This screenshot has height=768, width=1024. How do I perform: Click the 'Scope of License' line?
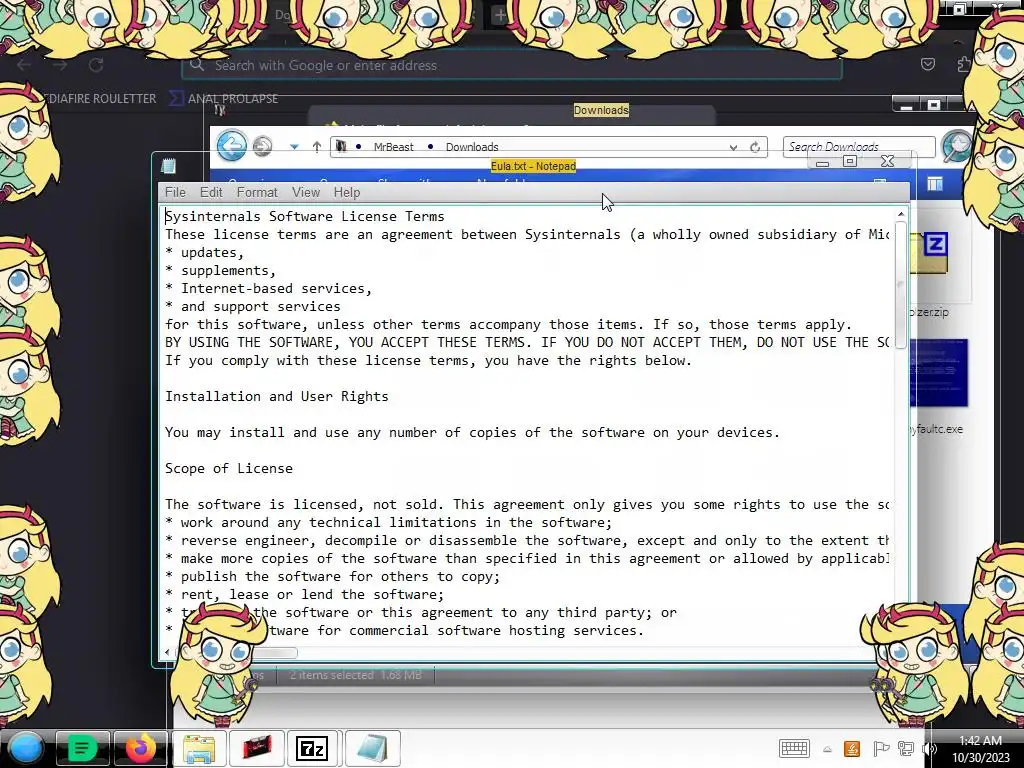click(x=229, y=468)
